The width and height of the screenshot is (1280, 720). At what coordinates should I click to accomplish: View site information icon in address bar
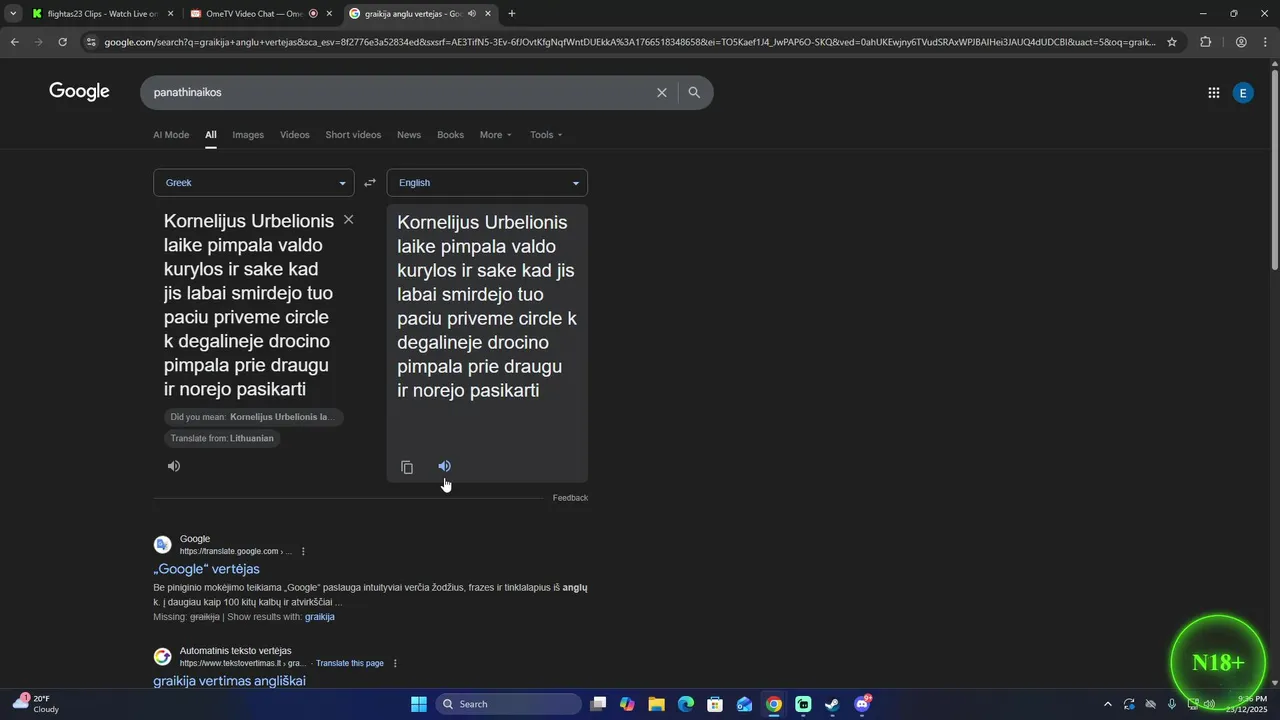click(91, 42)
